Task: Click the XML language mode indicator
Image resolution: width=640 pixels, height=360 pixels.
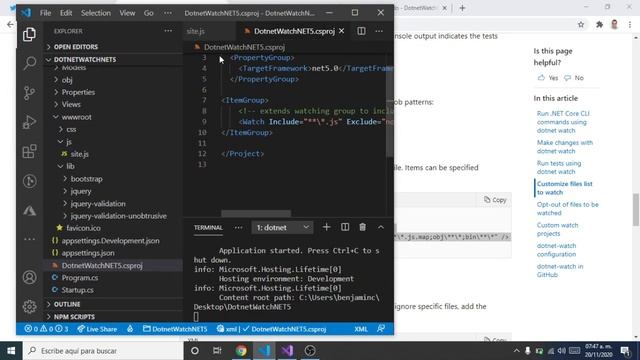Action: click(361, 329)
